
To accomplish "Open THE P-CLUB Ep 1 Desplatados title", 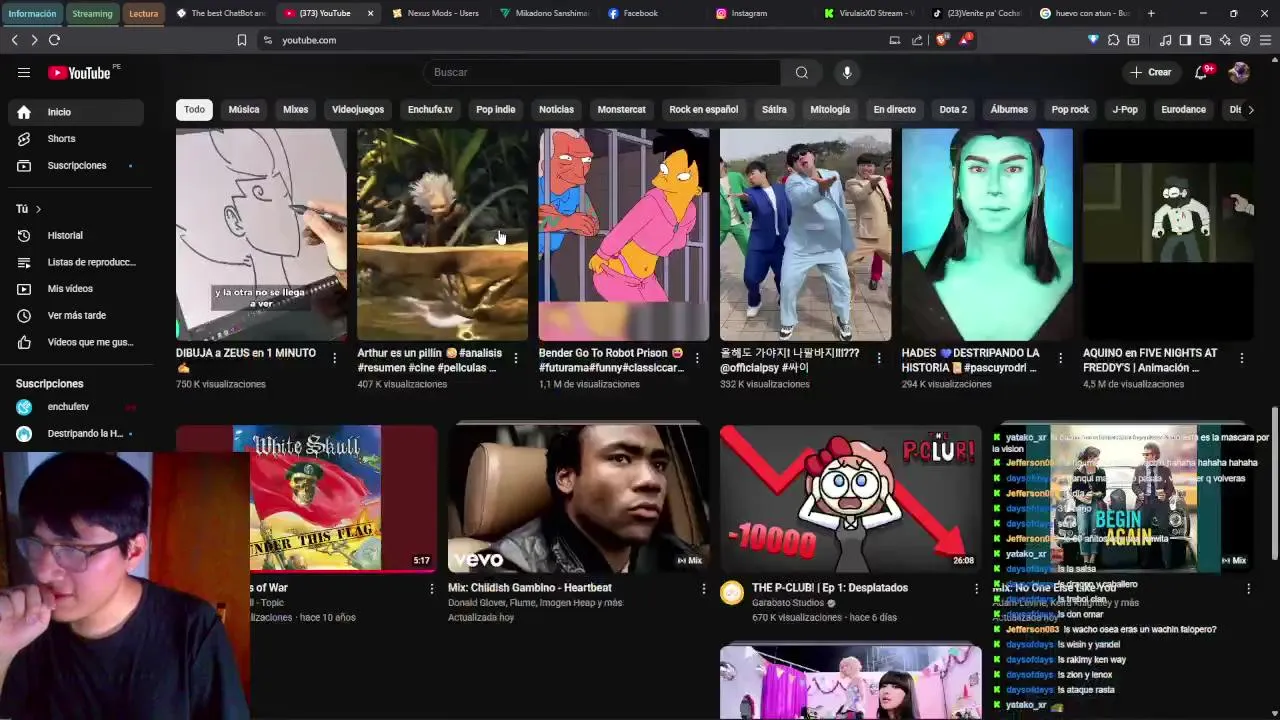I will tap(829, 588).
